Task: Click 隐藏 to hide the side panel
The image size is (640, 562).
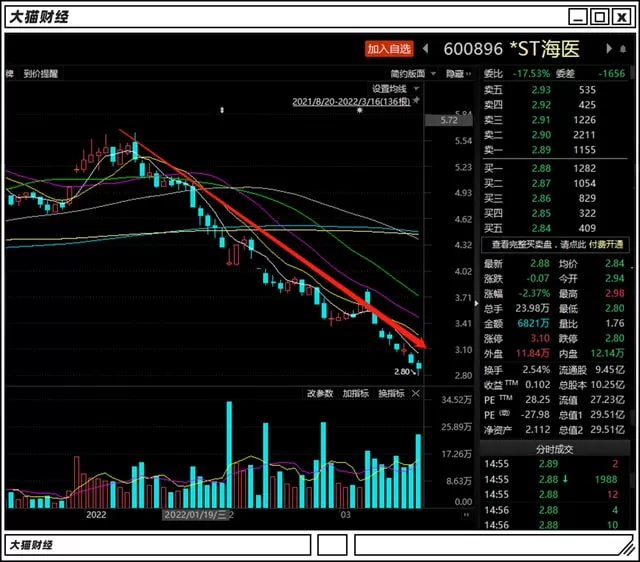Action: click(458, 73)
